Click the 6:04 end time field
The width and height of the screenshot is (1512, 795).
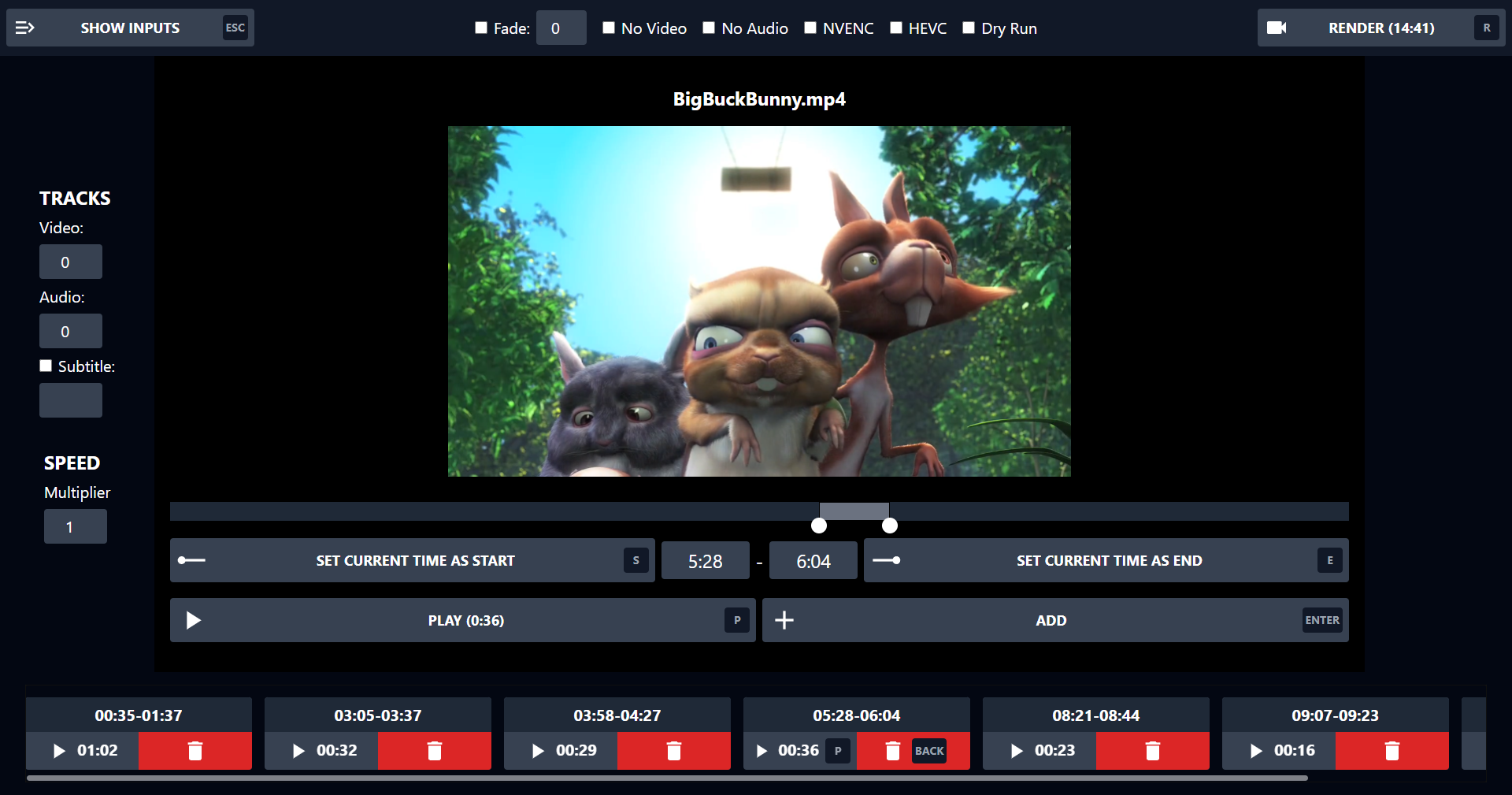pos(813,560)
